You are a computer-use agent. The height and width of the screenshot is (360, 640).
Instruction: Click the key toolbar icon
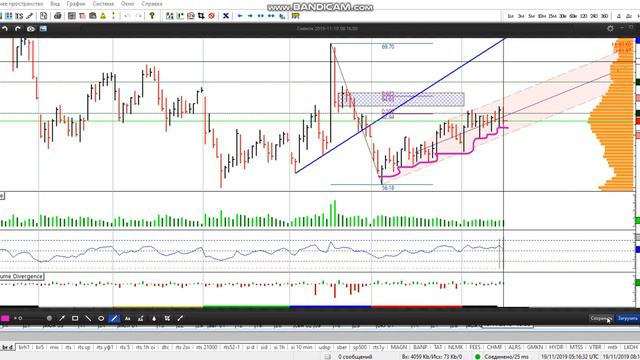[152, 16]
